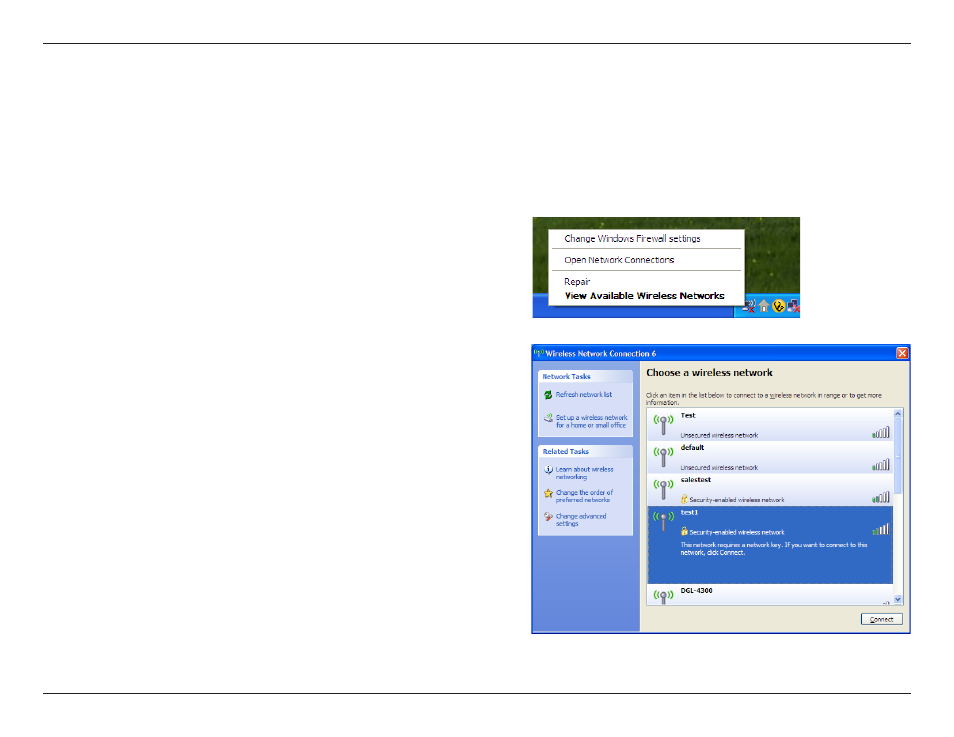Open Change the order of preferred networks
The width and height of the screenshot is (954, 737).
coord(584,496)
